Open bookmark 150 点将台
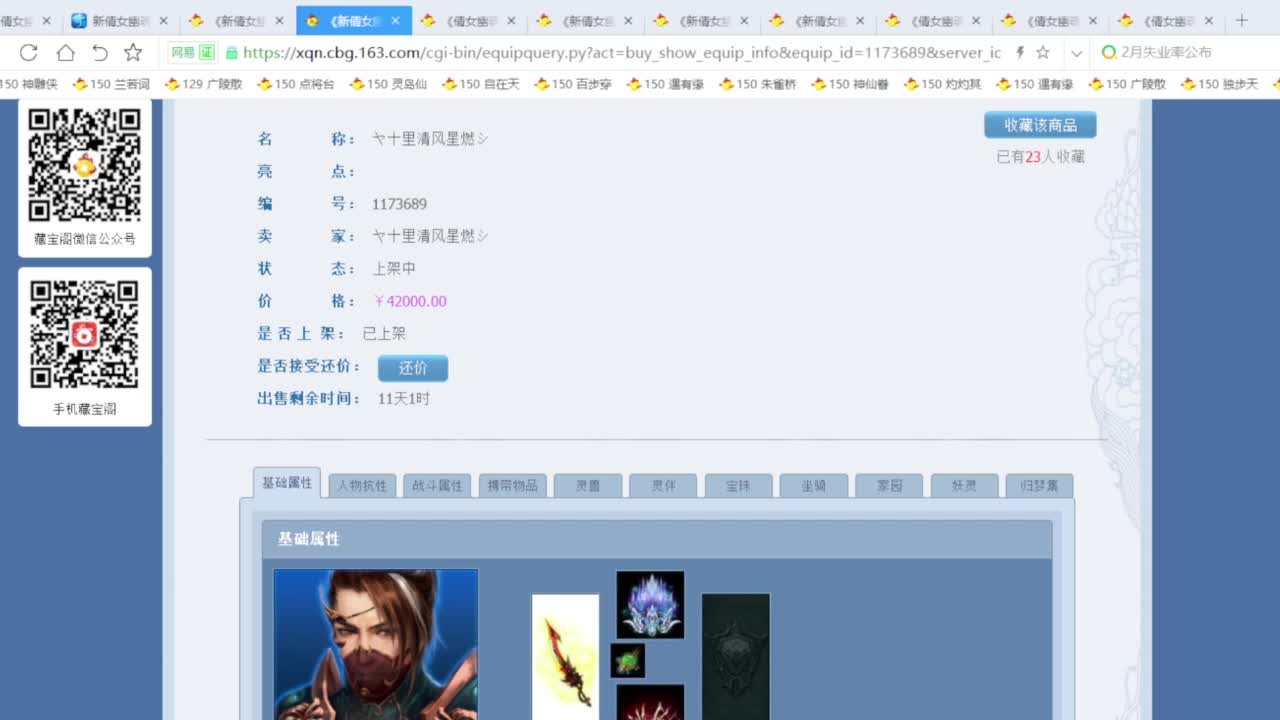Screen dimensions: 1280x720 coord(297,84)
